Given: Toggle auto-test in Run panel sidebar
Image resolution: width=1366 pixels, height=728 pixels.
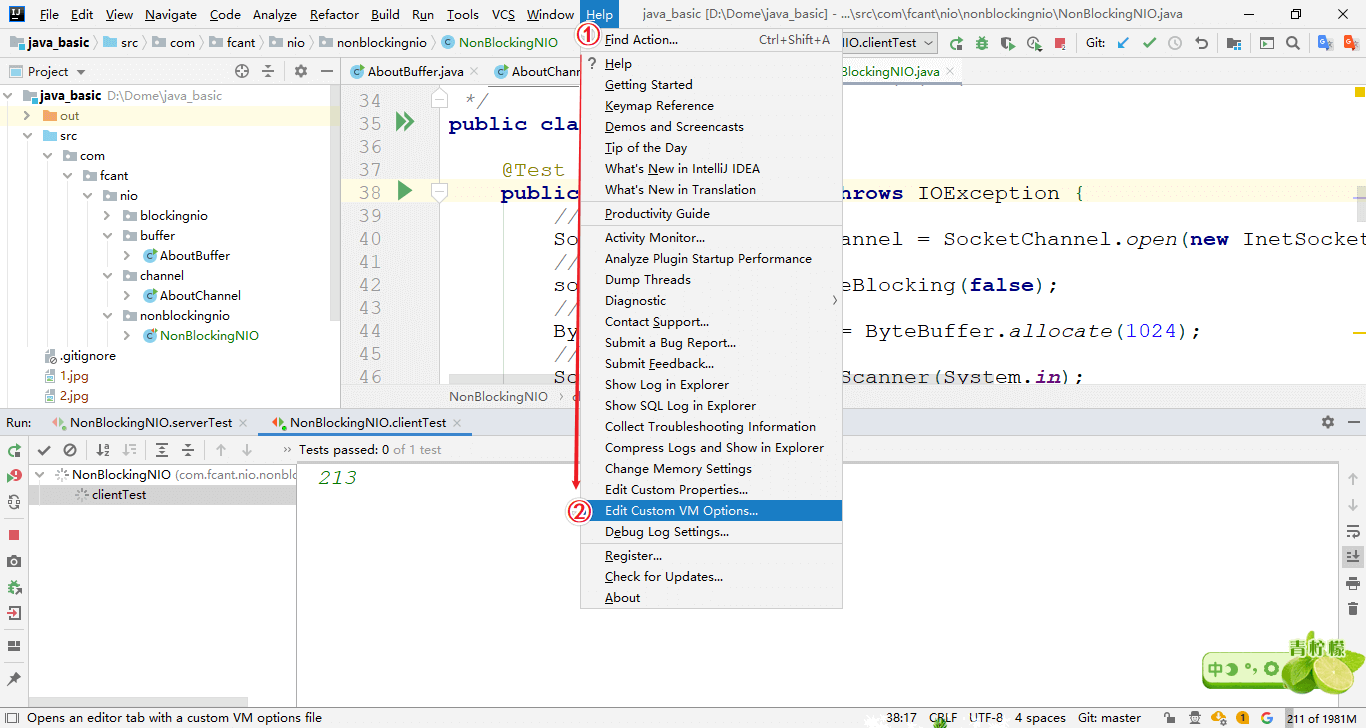Looking at the screenshot, I should click(x=14, y=502).
